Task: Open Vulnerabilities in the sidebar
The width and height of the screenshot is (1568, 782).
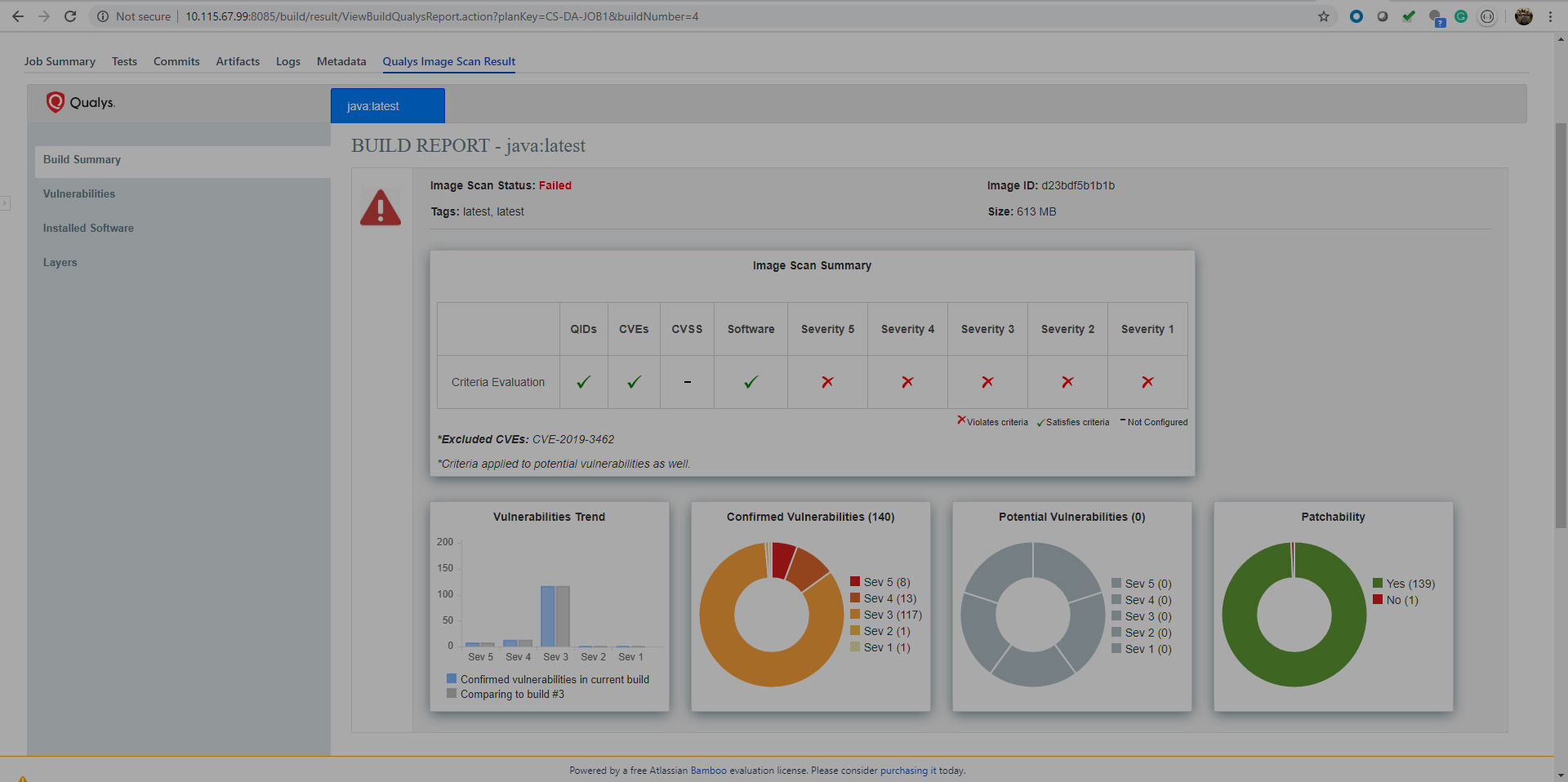Action: click(x=79, y=193)
